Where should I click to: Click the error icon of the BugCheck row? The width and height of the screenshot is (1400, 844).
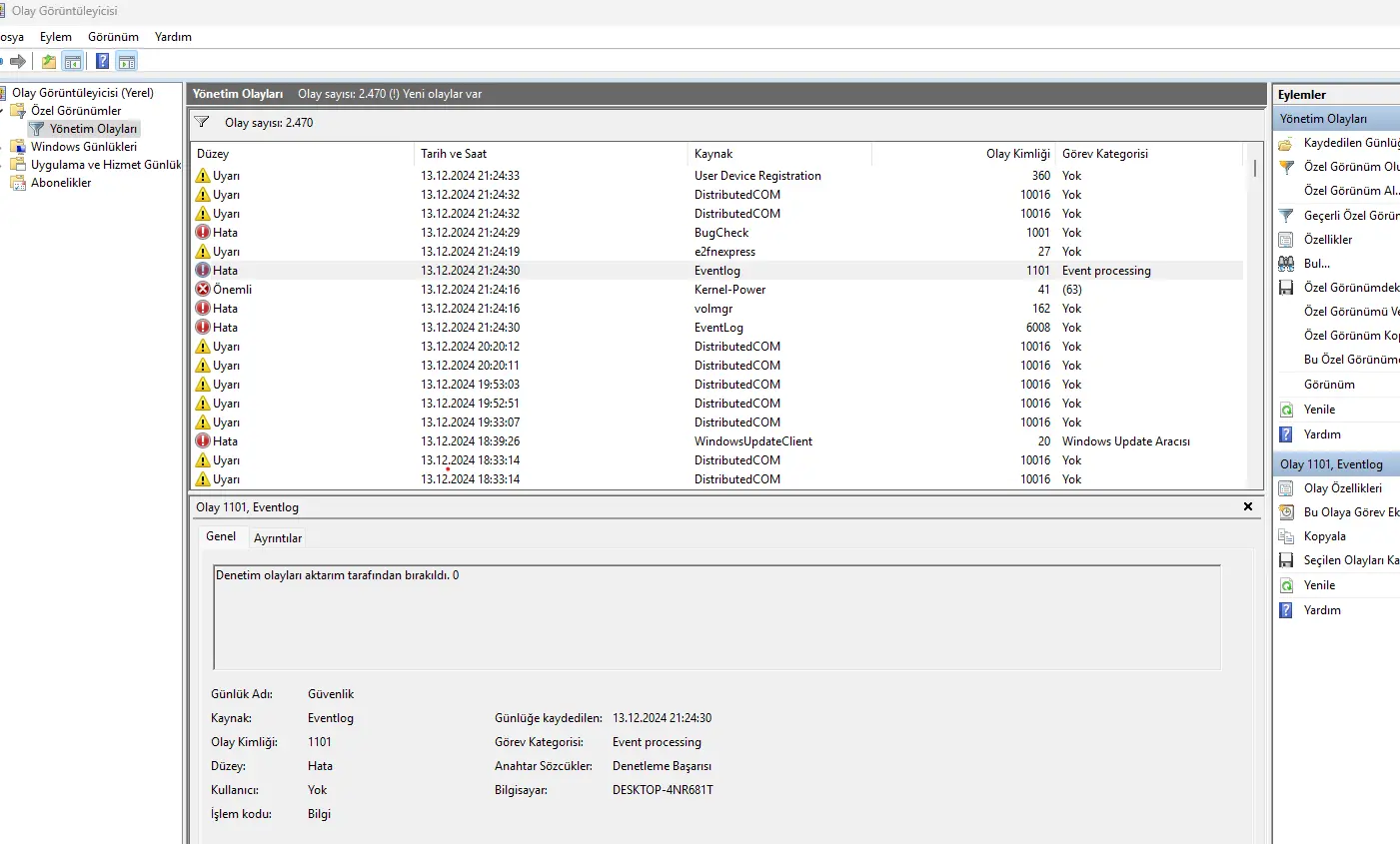[203, 233]
